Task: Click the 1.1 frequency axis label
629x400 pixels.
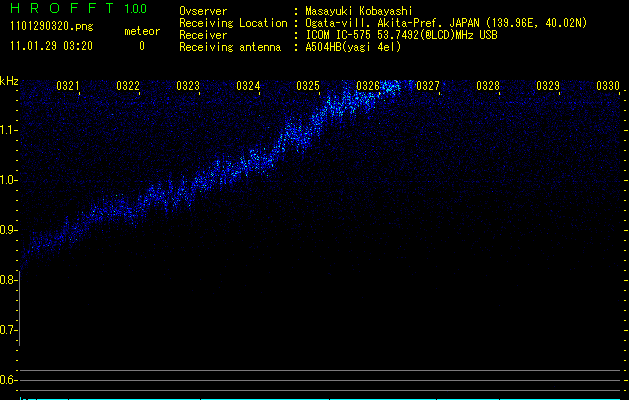Action: (9, 130)
